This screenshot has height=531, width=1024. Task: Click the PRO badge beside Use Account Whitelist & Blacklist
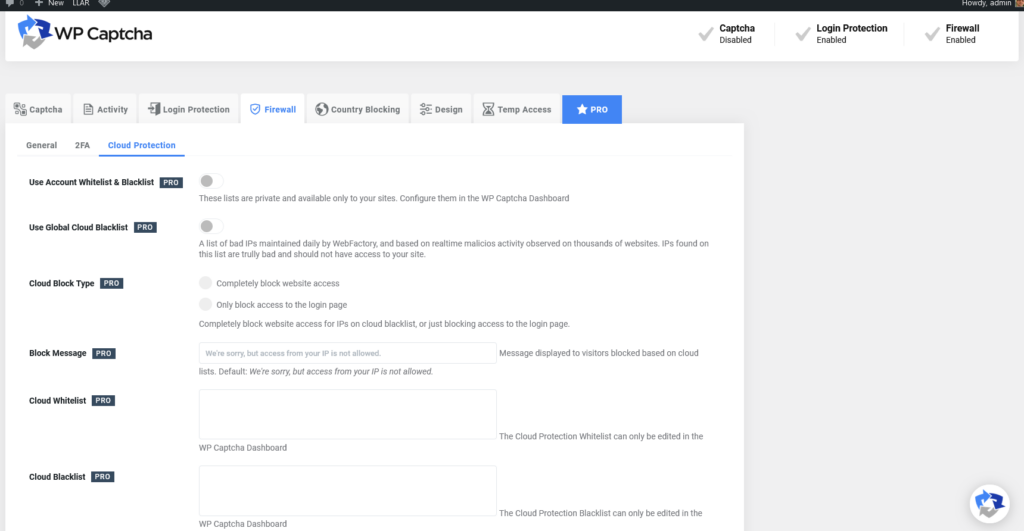tap(171, 182)
